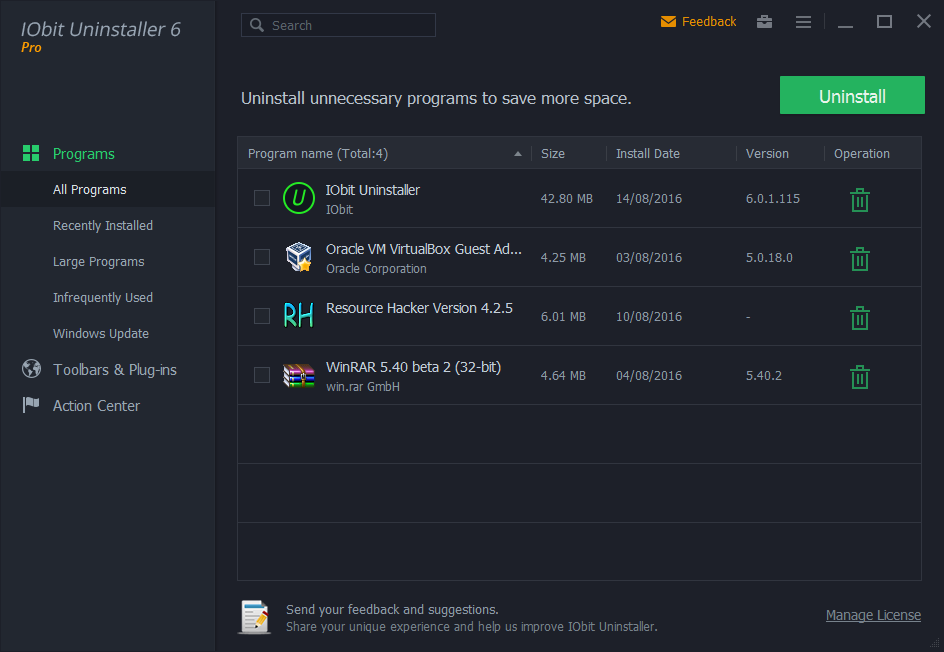Open the Manage License link

[873, 615]
